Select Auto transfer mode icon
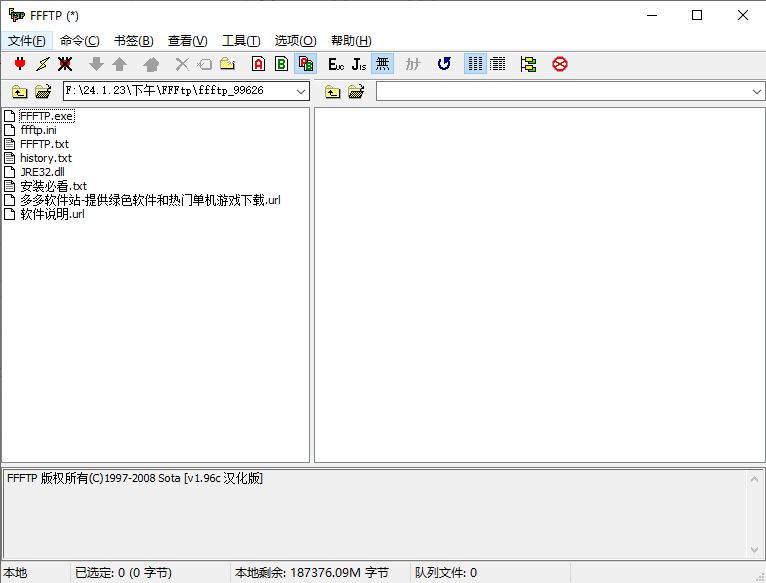Screen dimensions: 766x583 click(x=306, y=64)
